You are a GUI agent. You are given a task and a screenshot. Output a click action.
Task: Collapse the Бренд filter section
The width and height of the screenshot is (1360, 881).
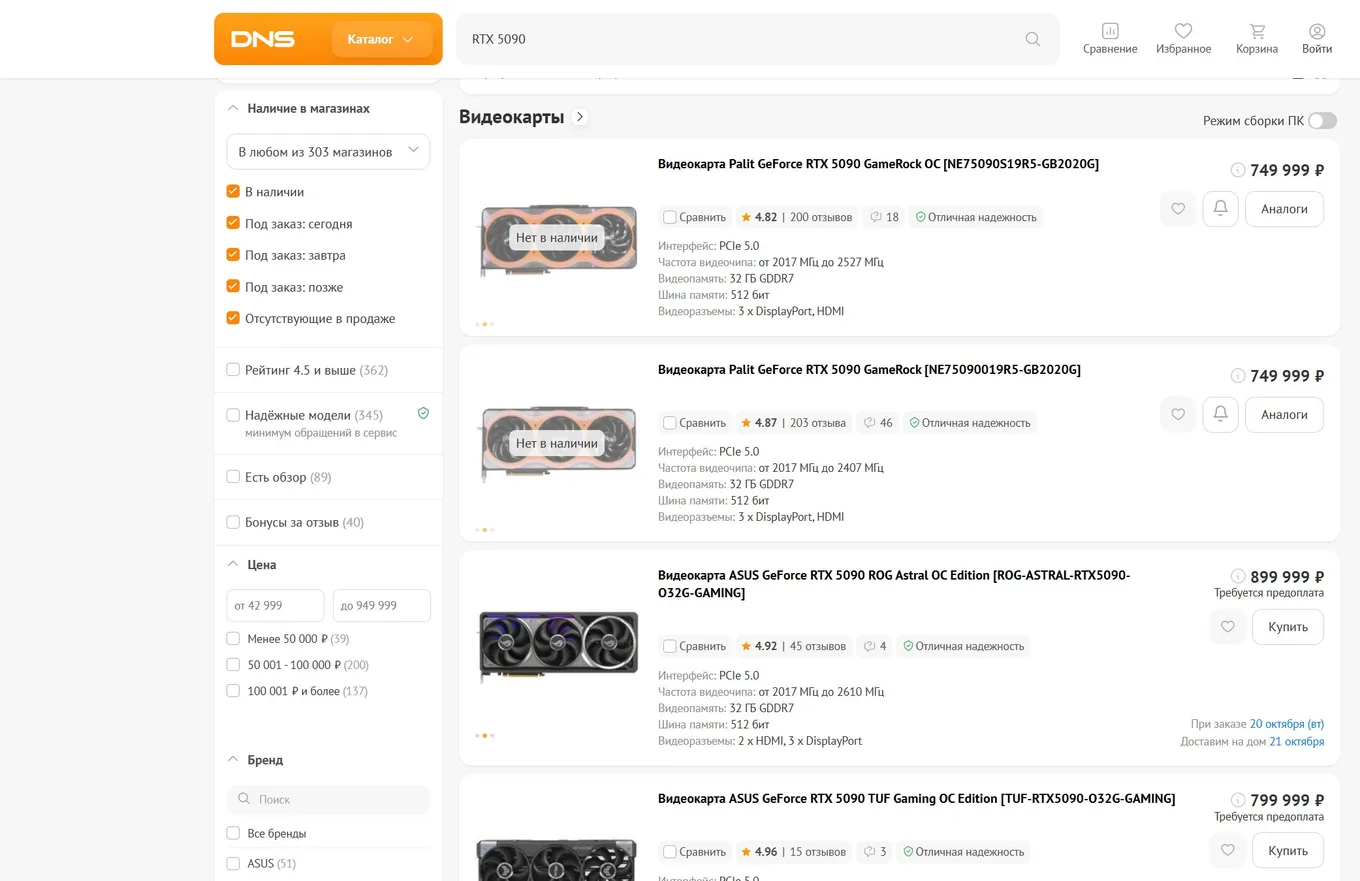pos(233,760)
